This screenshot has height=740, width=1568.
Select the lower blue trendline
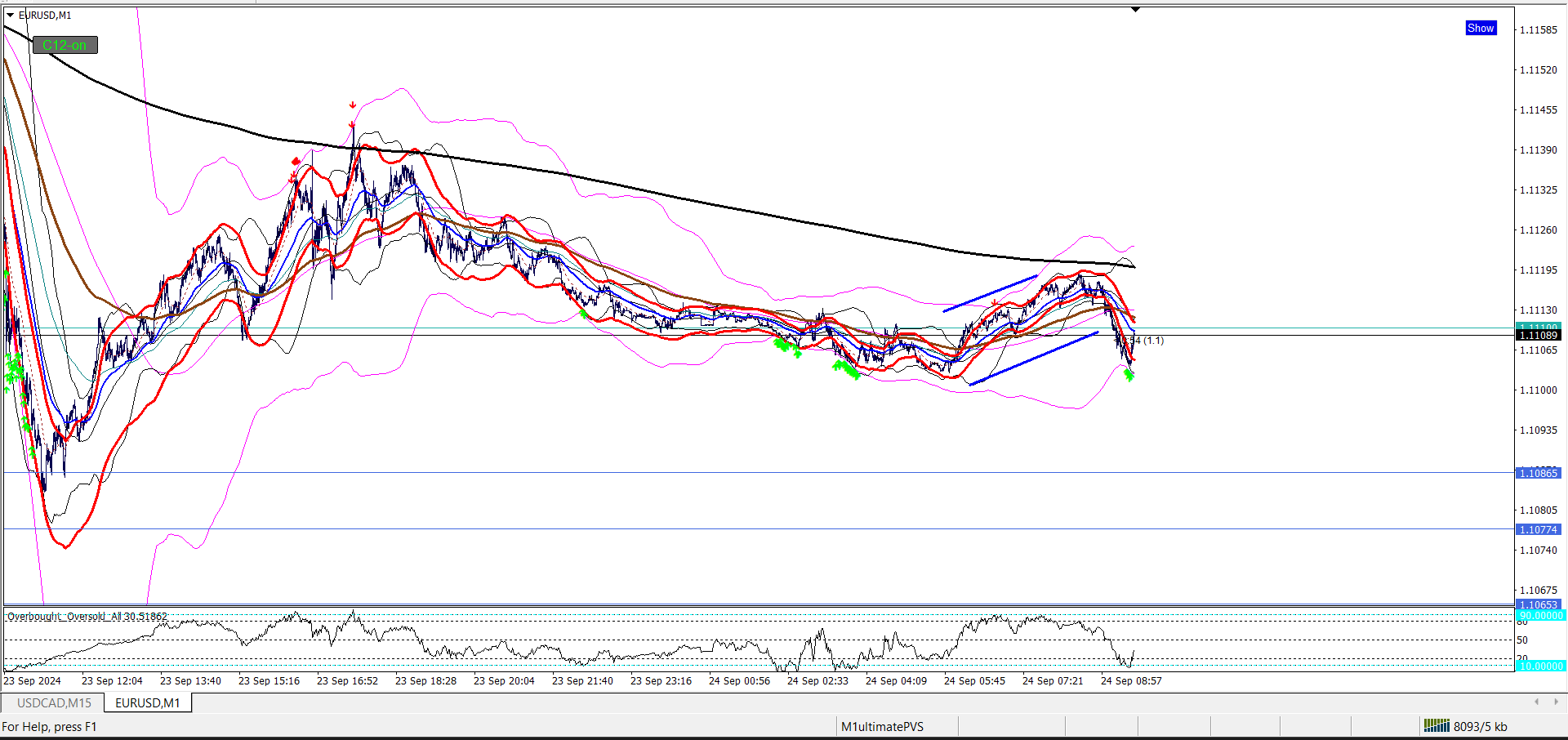pyautogui.click(x=1034, y=358)
